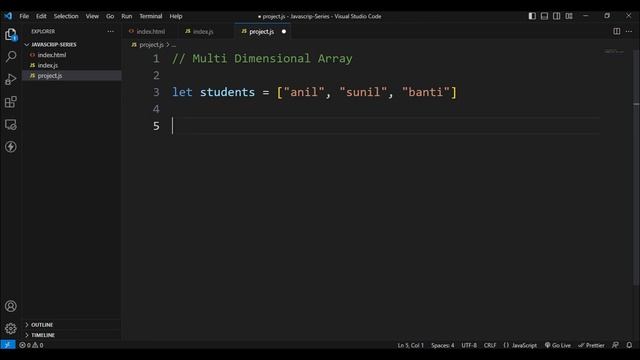Viewport: 640px width, 360px height.
Task: Click the VS Code logo icon in title bar
Action: click(x=8, y=16)
